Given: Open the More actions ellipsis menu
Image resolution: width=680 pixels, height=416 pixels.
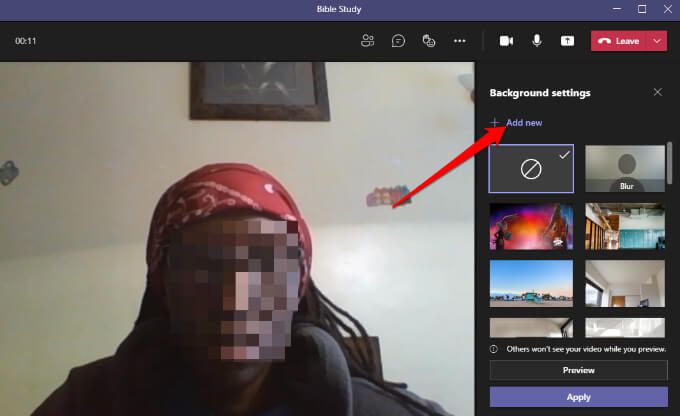Looking at the screenshot, I should [x=460, y=41].
